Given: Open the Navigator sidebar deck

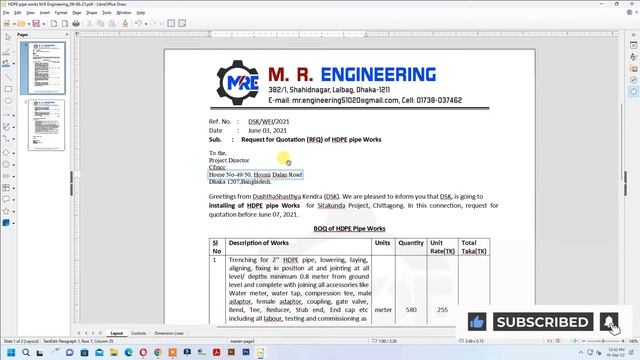Looking at the screenshot, I should click(633, 80).
